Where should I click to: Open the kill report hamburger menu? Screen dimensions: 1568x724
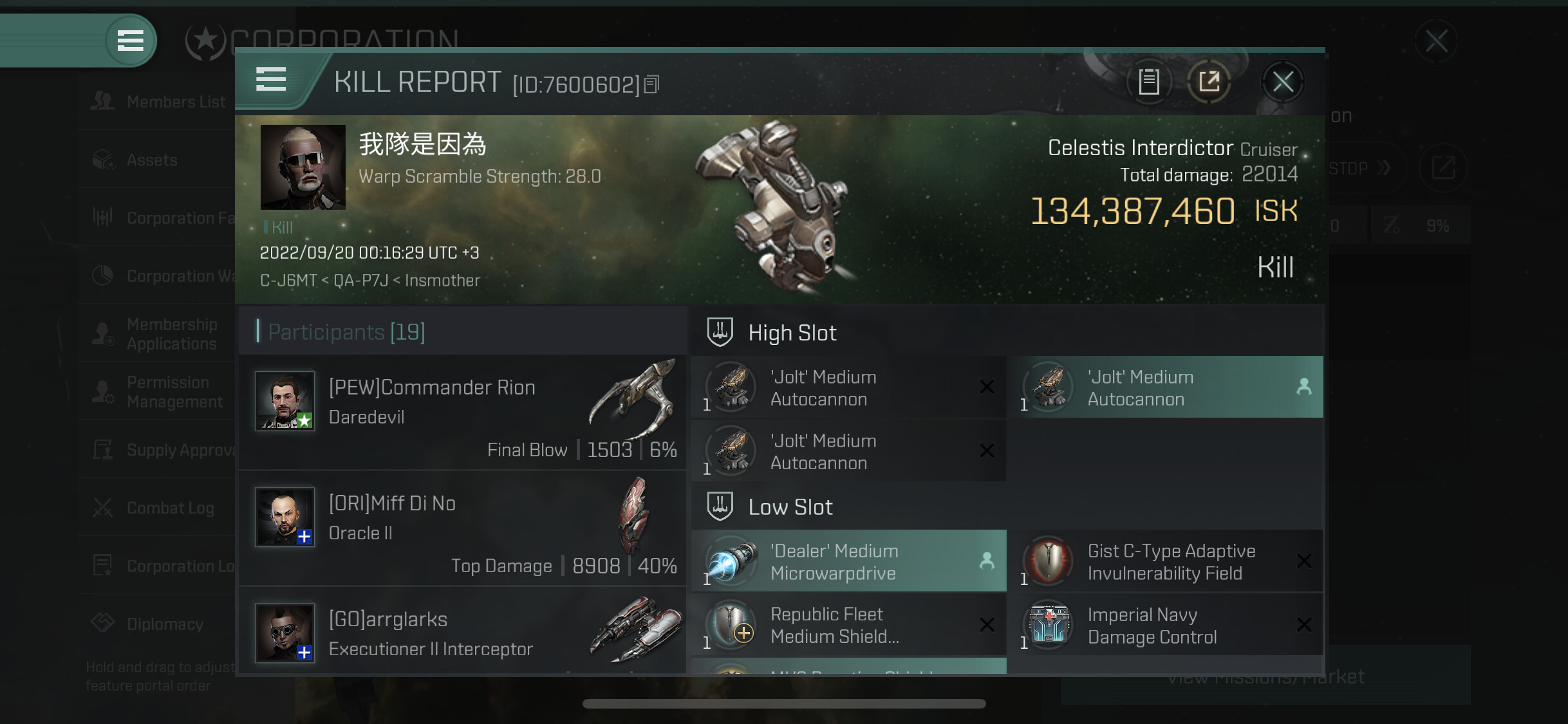[270, 80]
